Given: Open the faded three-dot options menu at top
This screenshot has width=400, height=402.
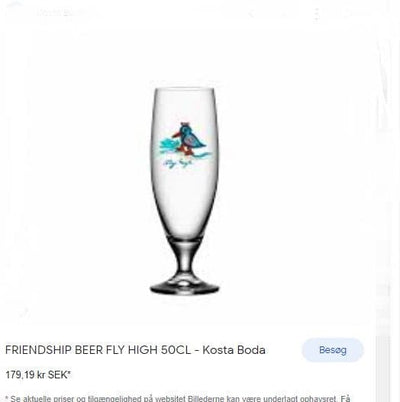Looking at the screenshot, I should (317, 14).
